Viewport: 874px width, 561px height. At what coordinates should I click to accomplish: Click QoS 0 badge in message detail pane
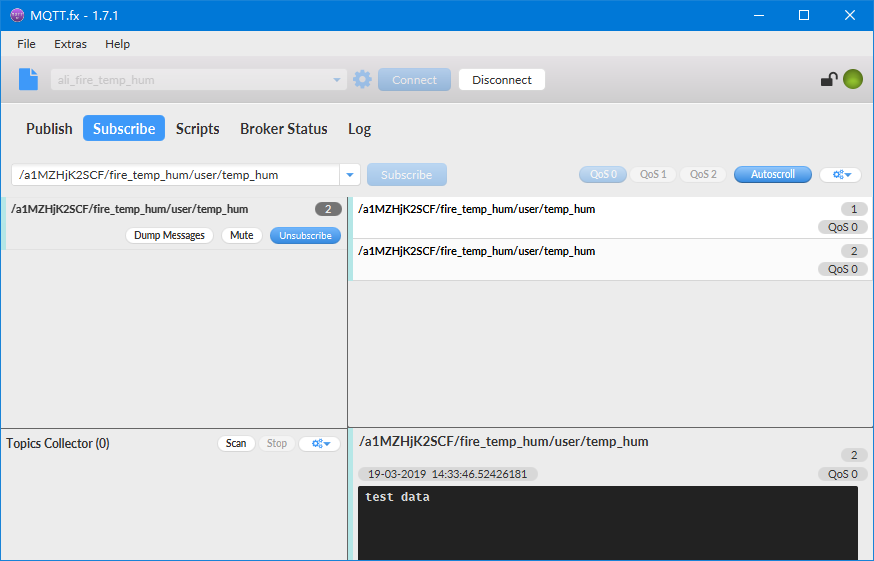(x=843, y=474)
